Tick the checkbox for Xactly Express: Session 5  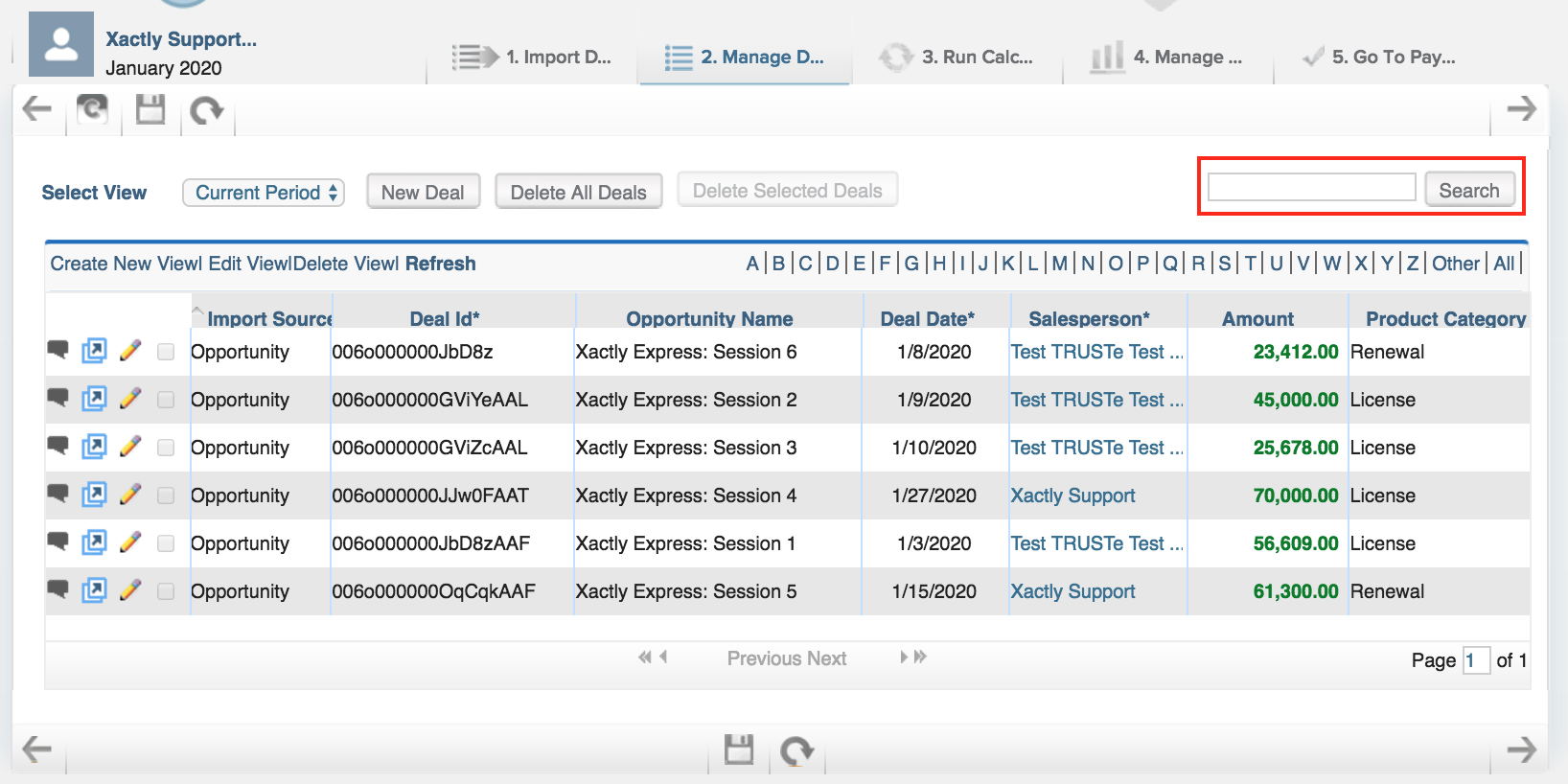tap(166, 591)
